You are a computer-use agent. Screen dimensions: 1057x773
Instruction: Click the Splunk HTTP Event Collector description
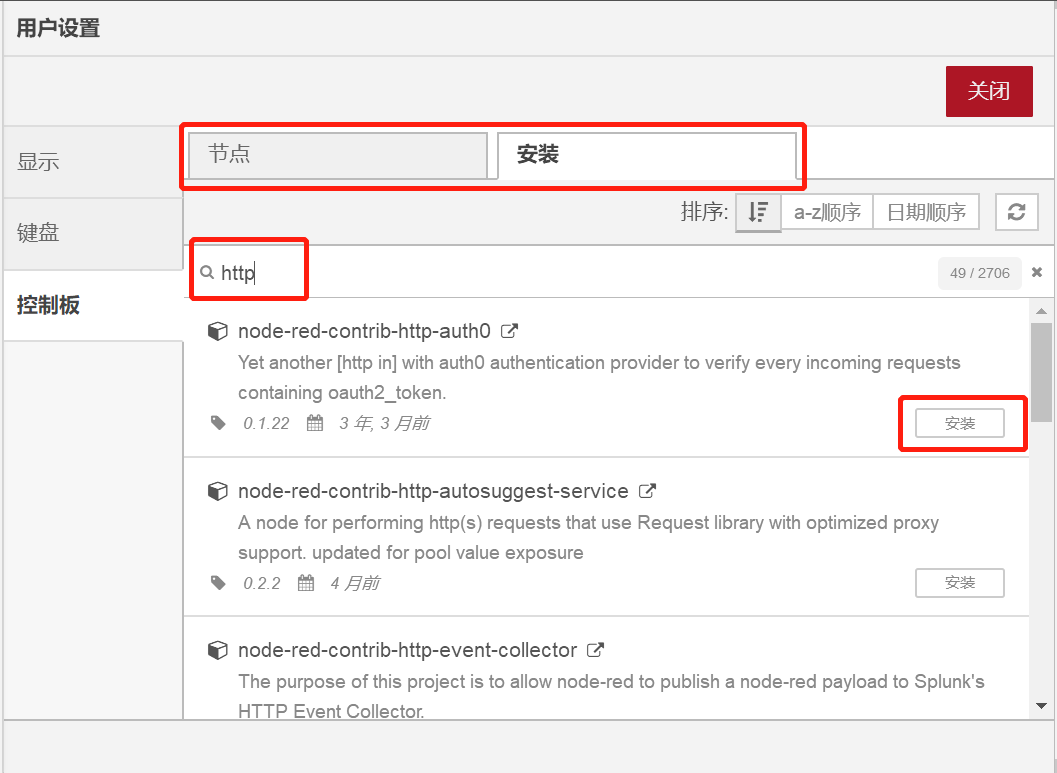(611, 695)
